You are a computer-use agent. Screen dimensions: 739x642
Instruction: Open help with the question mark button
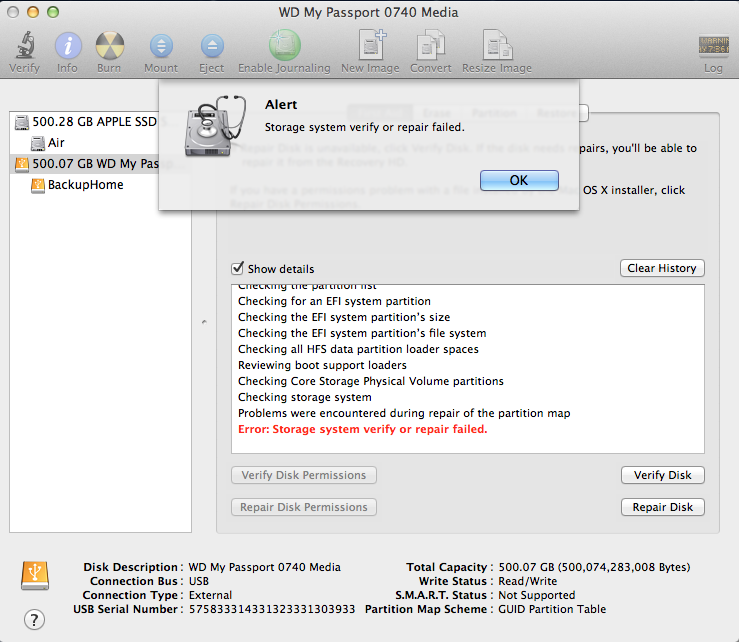pyautogui.click(x=34, y=619)
